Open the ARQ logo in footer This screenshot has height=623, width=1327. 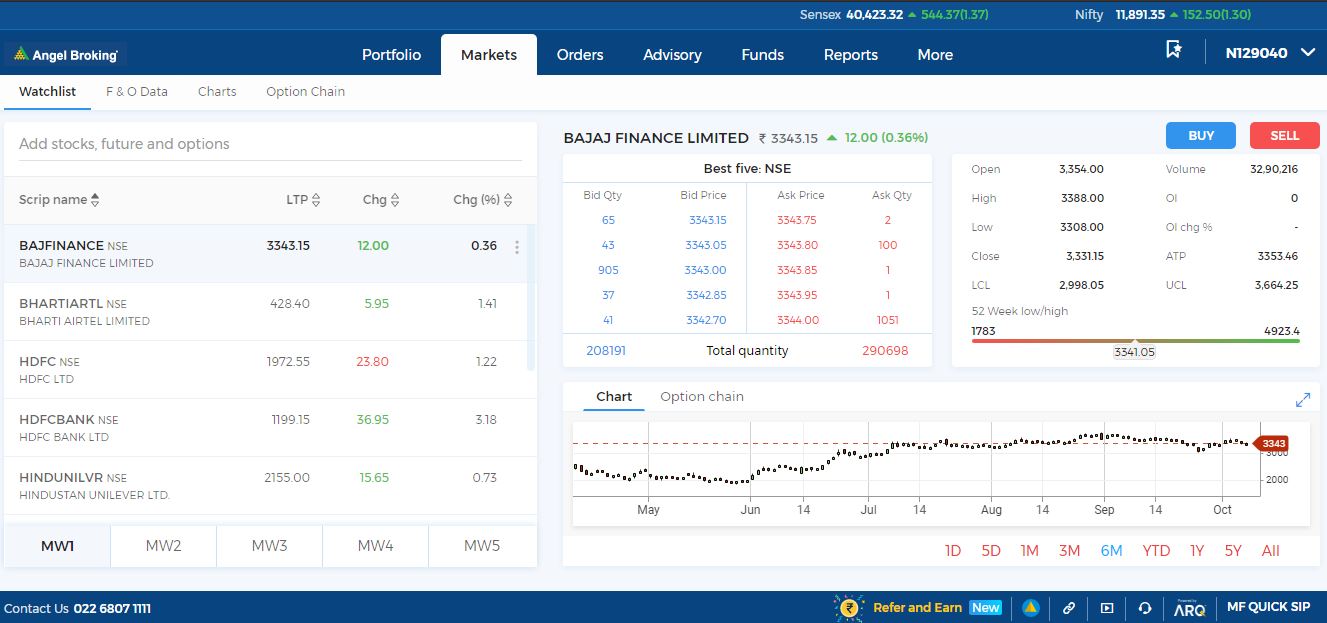[x=1189, y=607]
